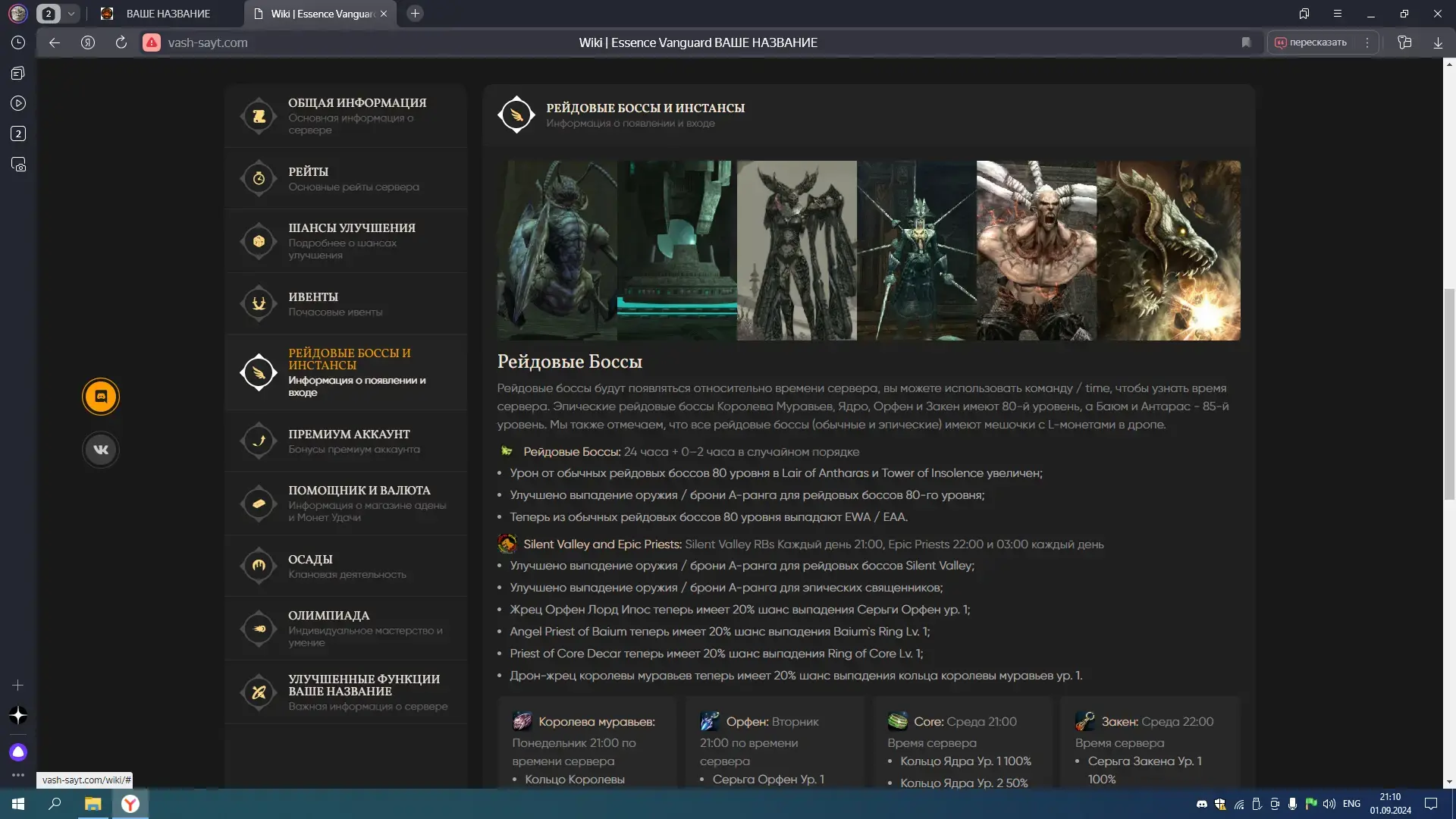Click the пересказать button
1456x819 pixels.
(1311, 42)
